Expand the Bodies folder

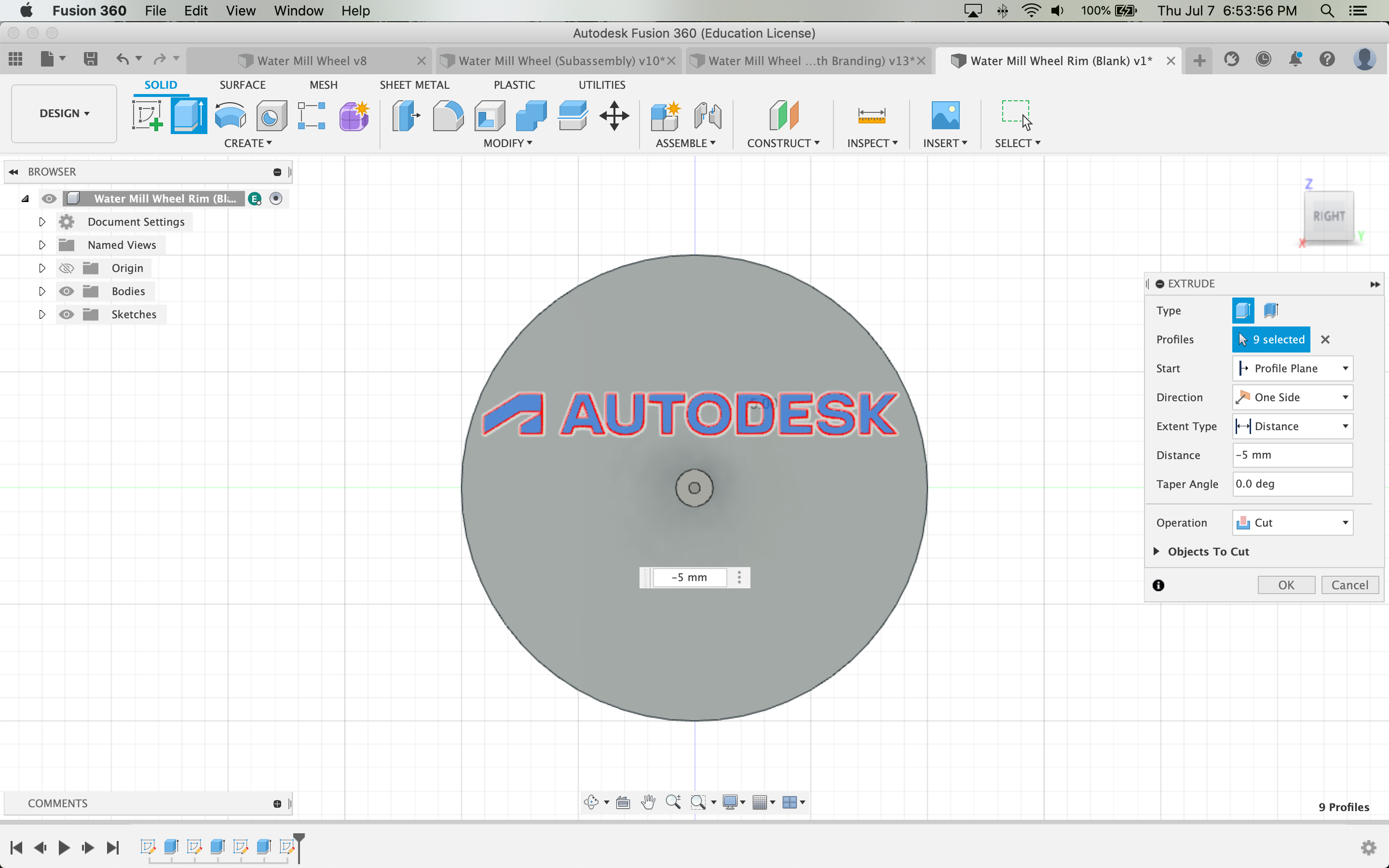coord(42,291)
